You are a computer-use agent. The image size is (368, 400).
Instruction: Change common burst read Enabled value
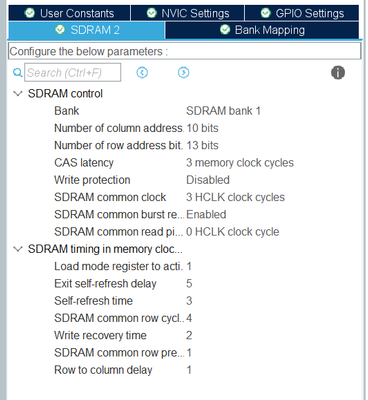click(x=206, y=214)
